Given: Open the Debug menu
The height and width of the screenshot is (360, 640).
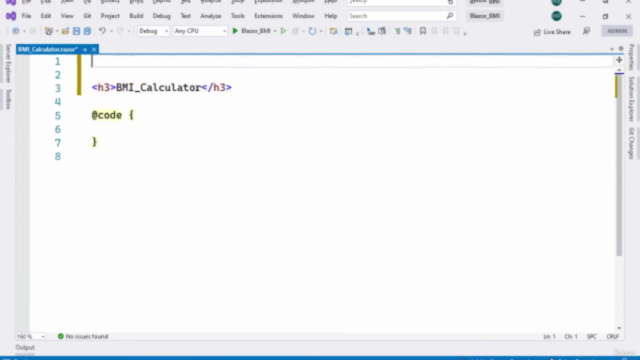Looking at the screenshot, I should (x=161, y=16).
